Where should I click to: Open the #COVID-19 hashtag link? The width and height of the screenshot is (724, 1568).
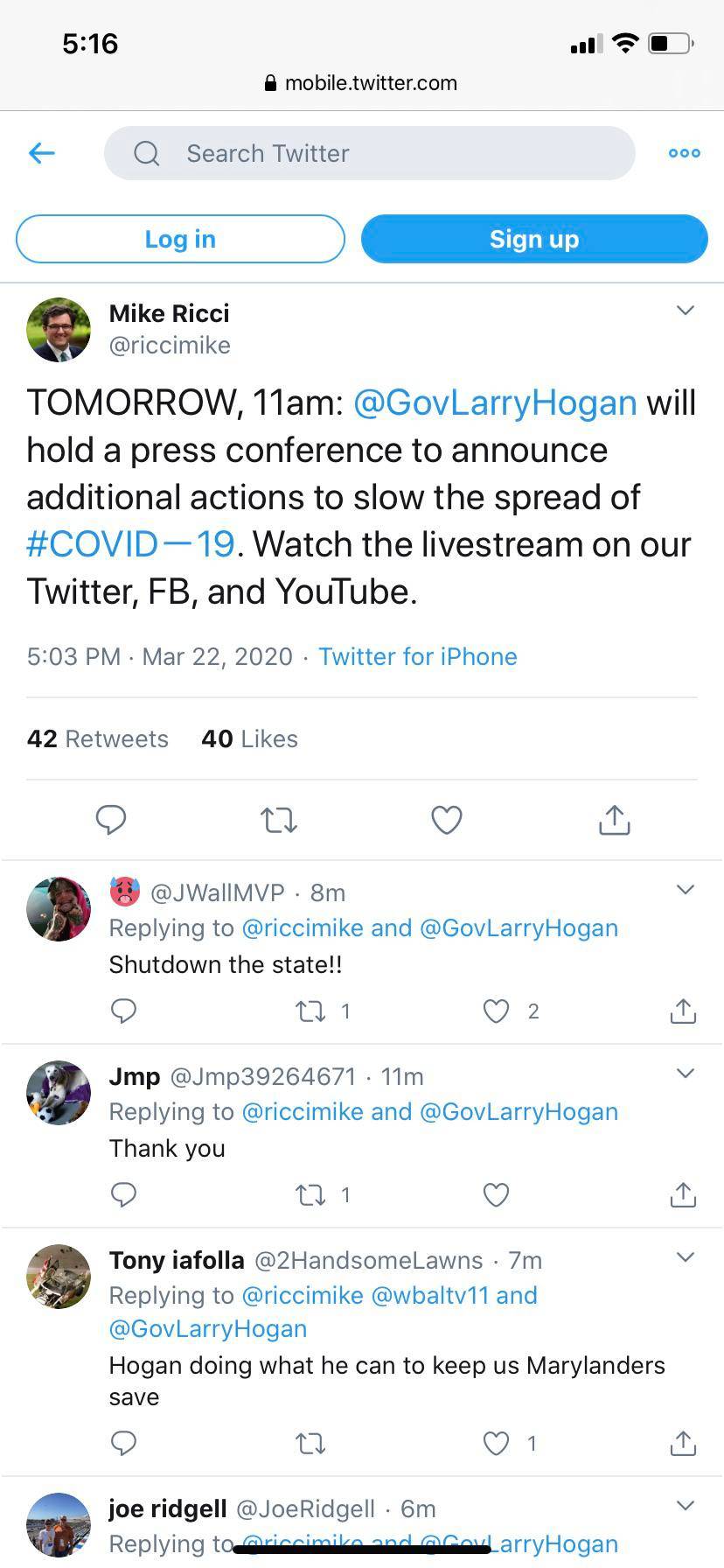131,544
